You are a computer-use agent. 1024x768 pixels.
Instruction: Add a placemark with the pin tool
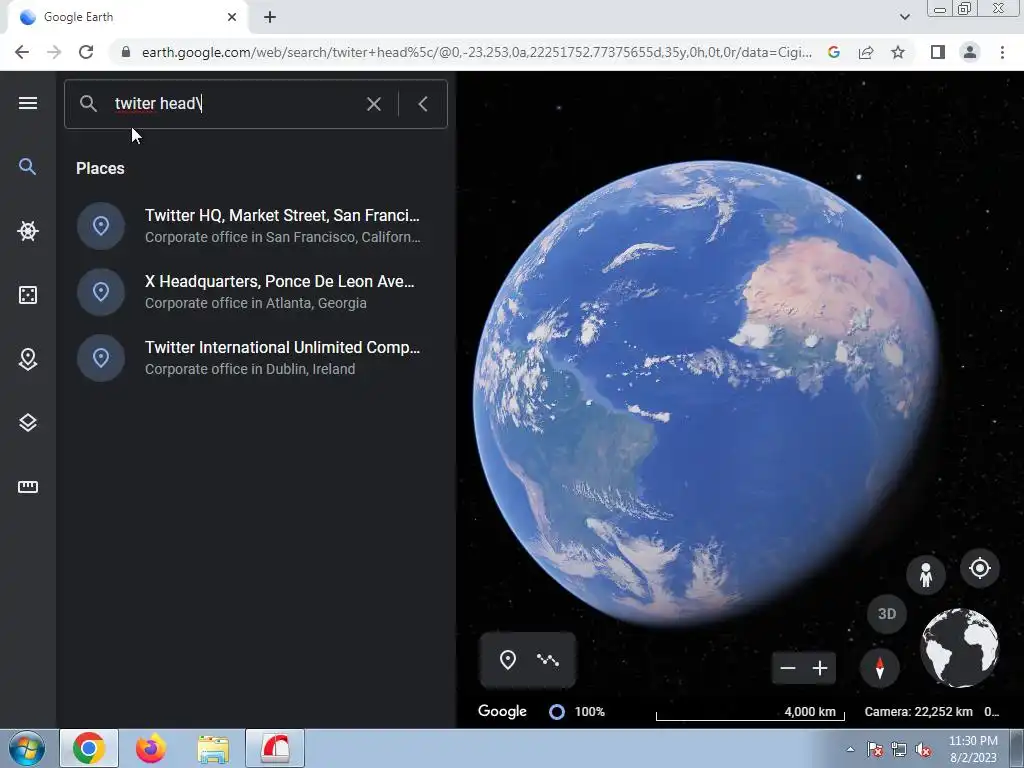(507, 660)
